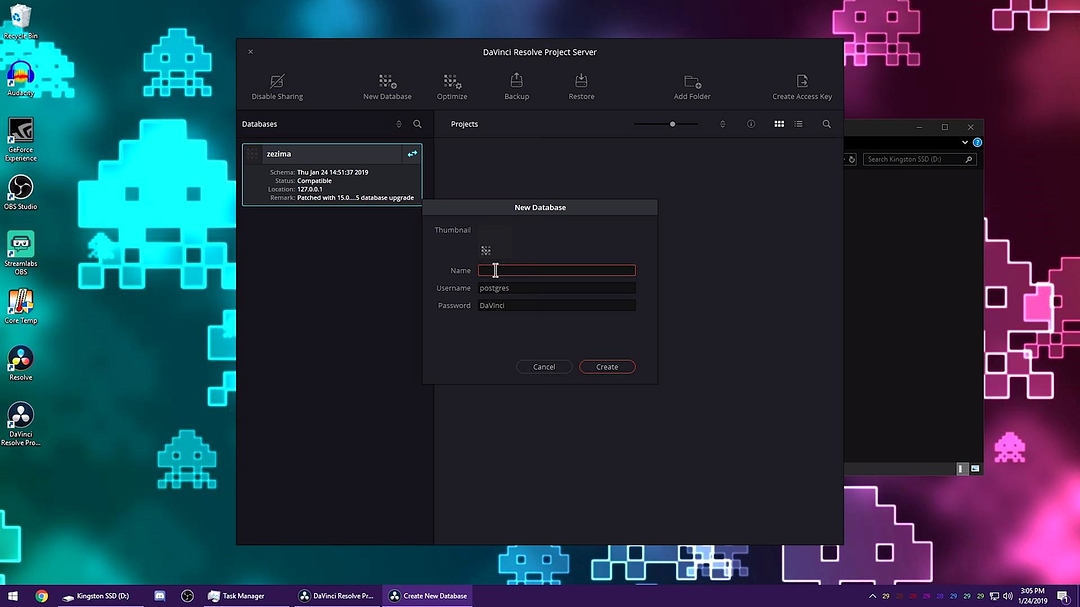
Task: Expand hidden icons in the system tray
Action: tap(872, 595)
